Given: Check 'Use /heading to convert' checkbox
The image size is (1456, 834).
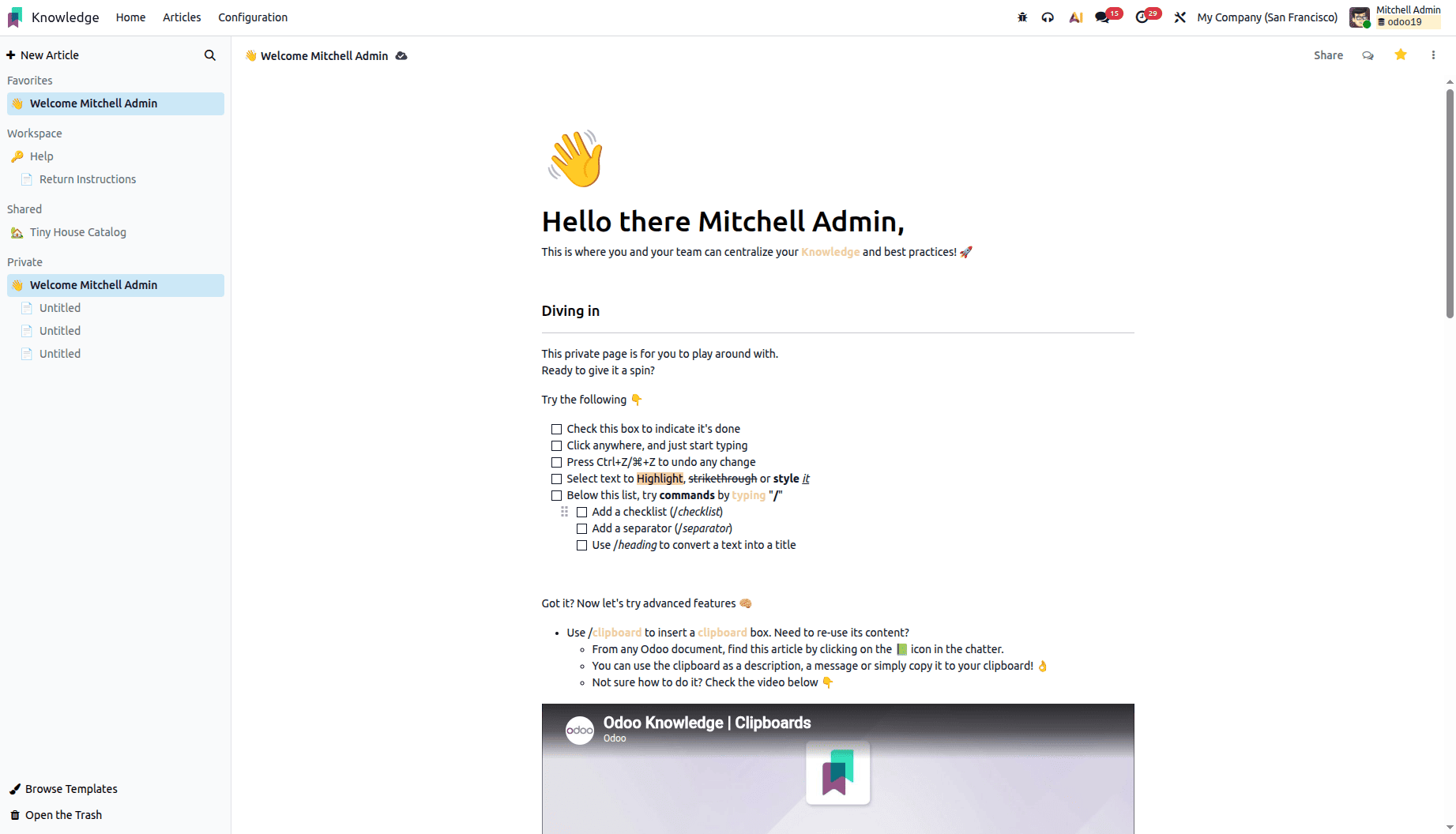Looking at the screenshot, I should (581, 545).
